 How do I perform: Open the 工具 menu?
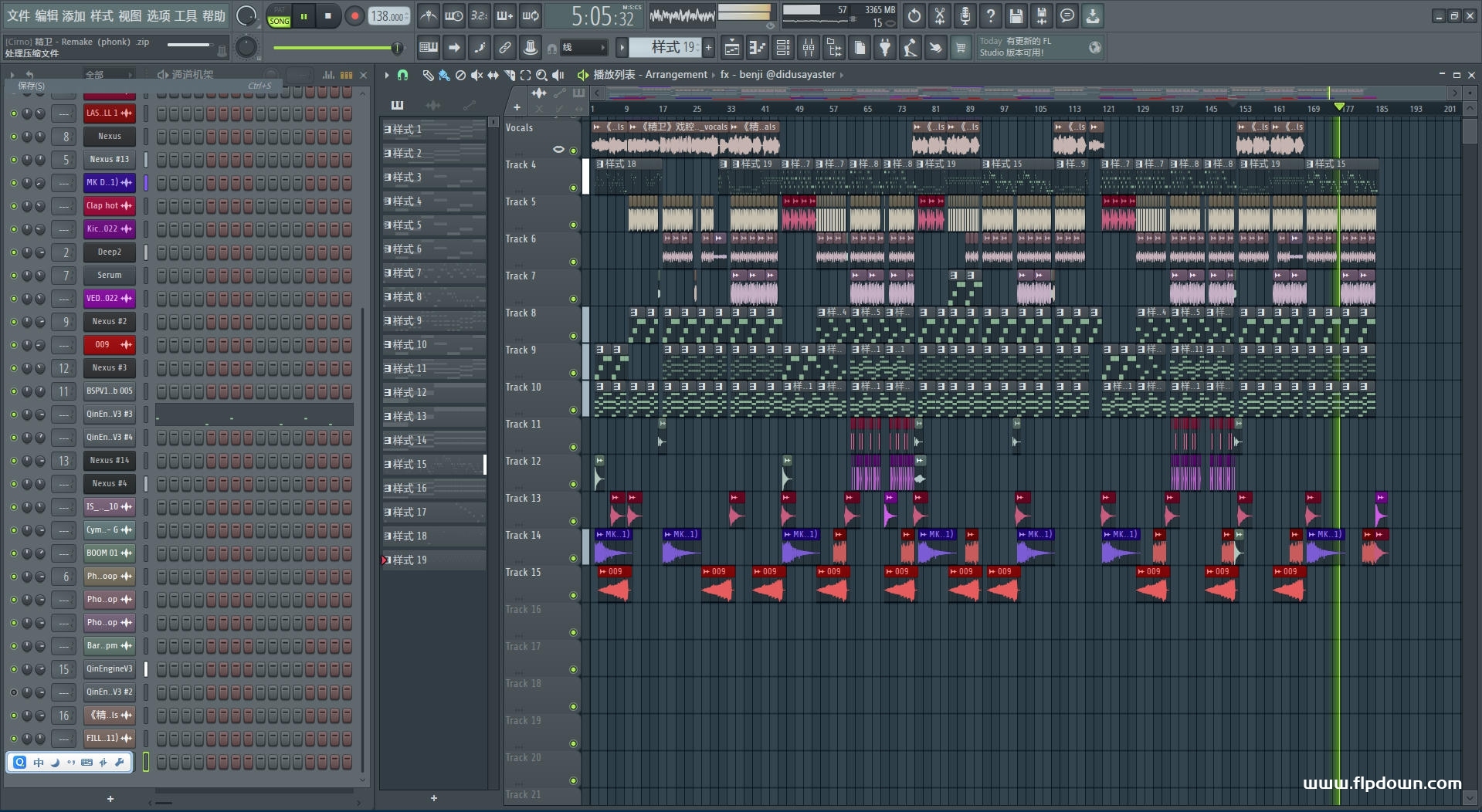click(x=185, y=15)
